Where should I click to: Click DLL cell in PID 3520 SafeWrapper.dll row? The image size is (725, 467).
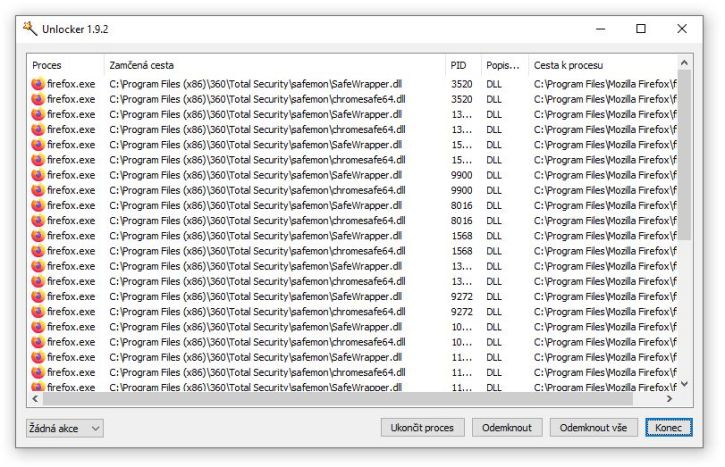click(x=494, y=84)
